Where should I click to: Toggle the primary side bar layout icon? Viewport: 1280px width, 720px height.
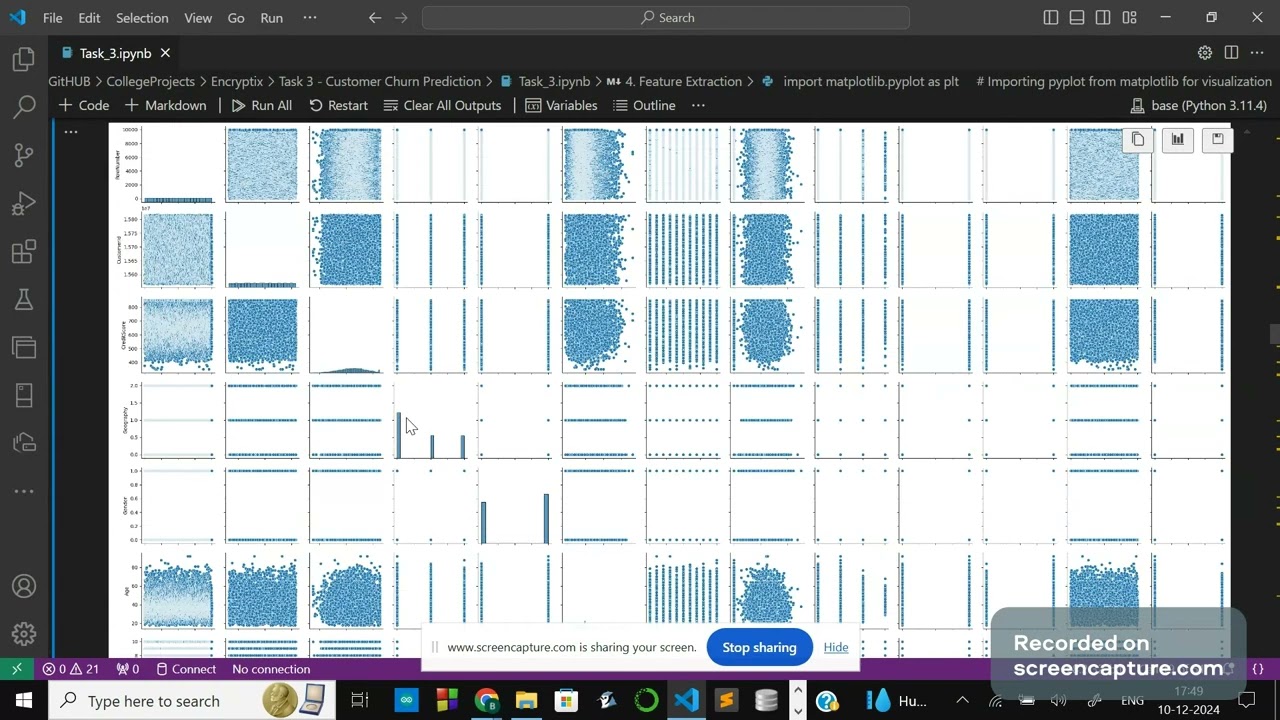1051,18
